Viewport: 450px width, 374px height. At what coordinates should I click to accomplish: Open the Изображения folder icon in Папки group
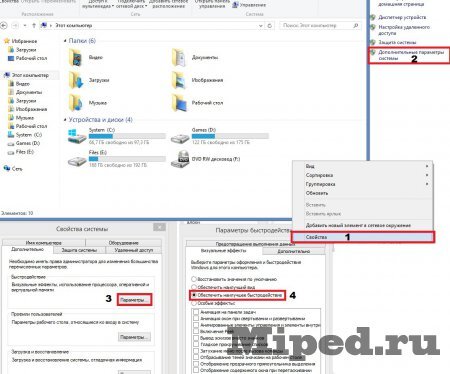179,80
